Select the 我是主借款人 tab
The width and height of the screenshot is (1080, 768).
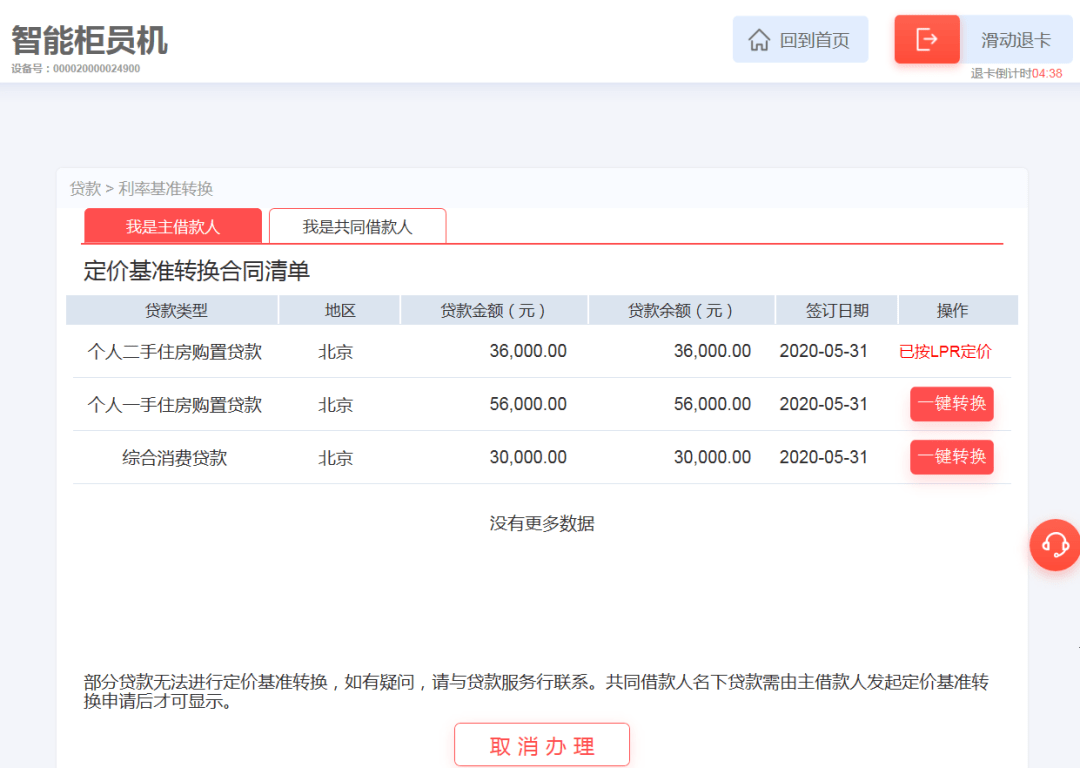pos(173,226)
